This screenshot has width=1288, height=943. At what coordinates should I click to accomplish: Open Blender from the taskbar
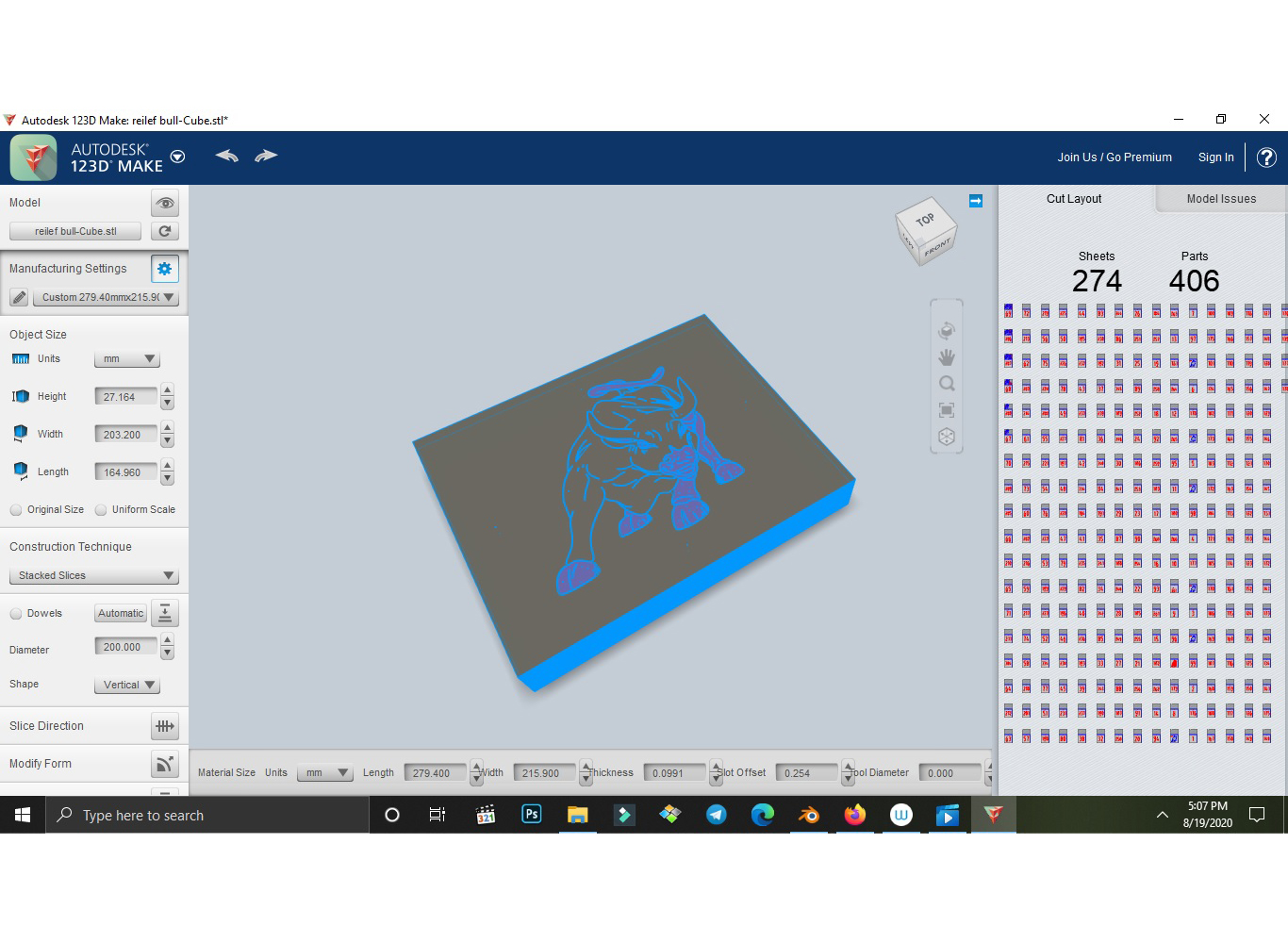pyautogui.click(x=809, y=815)
